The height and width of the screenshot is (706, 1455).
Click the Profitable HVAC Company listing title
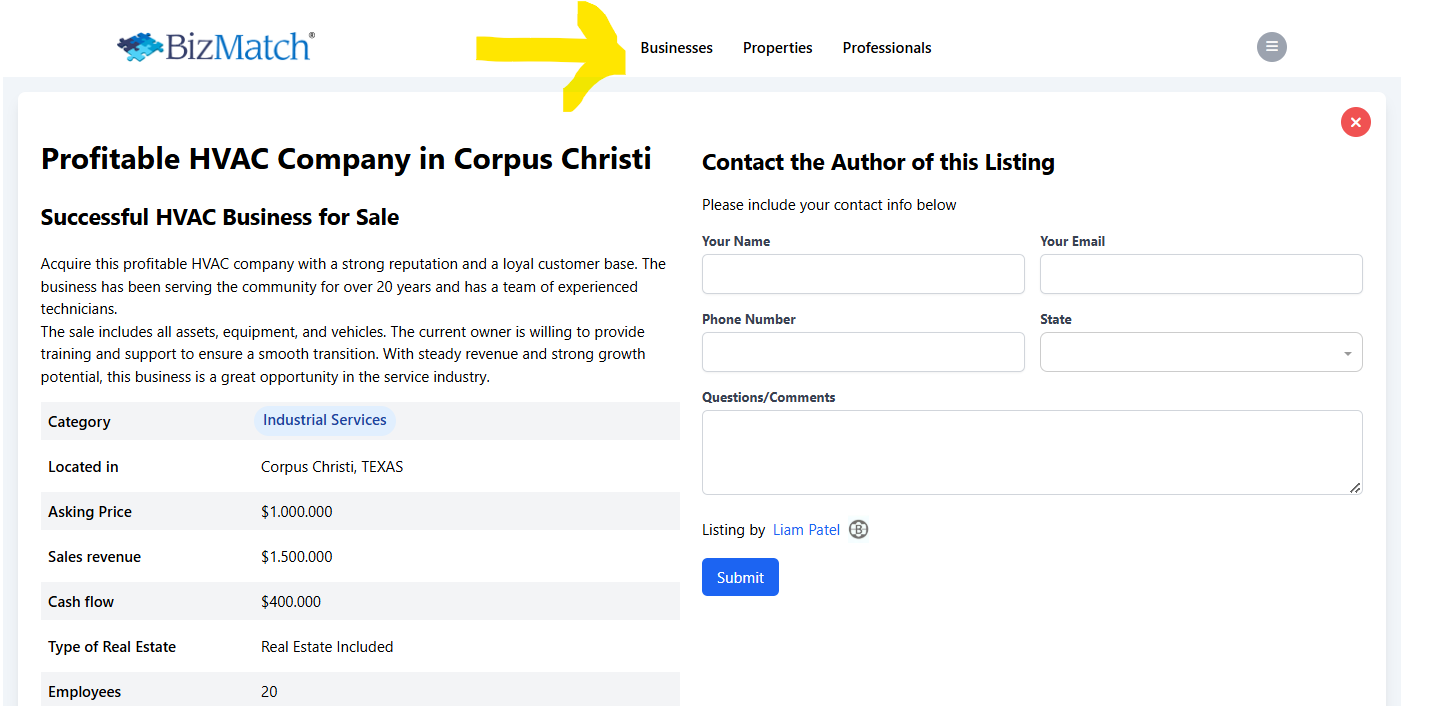[346, 159]
